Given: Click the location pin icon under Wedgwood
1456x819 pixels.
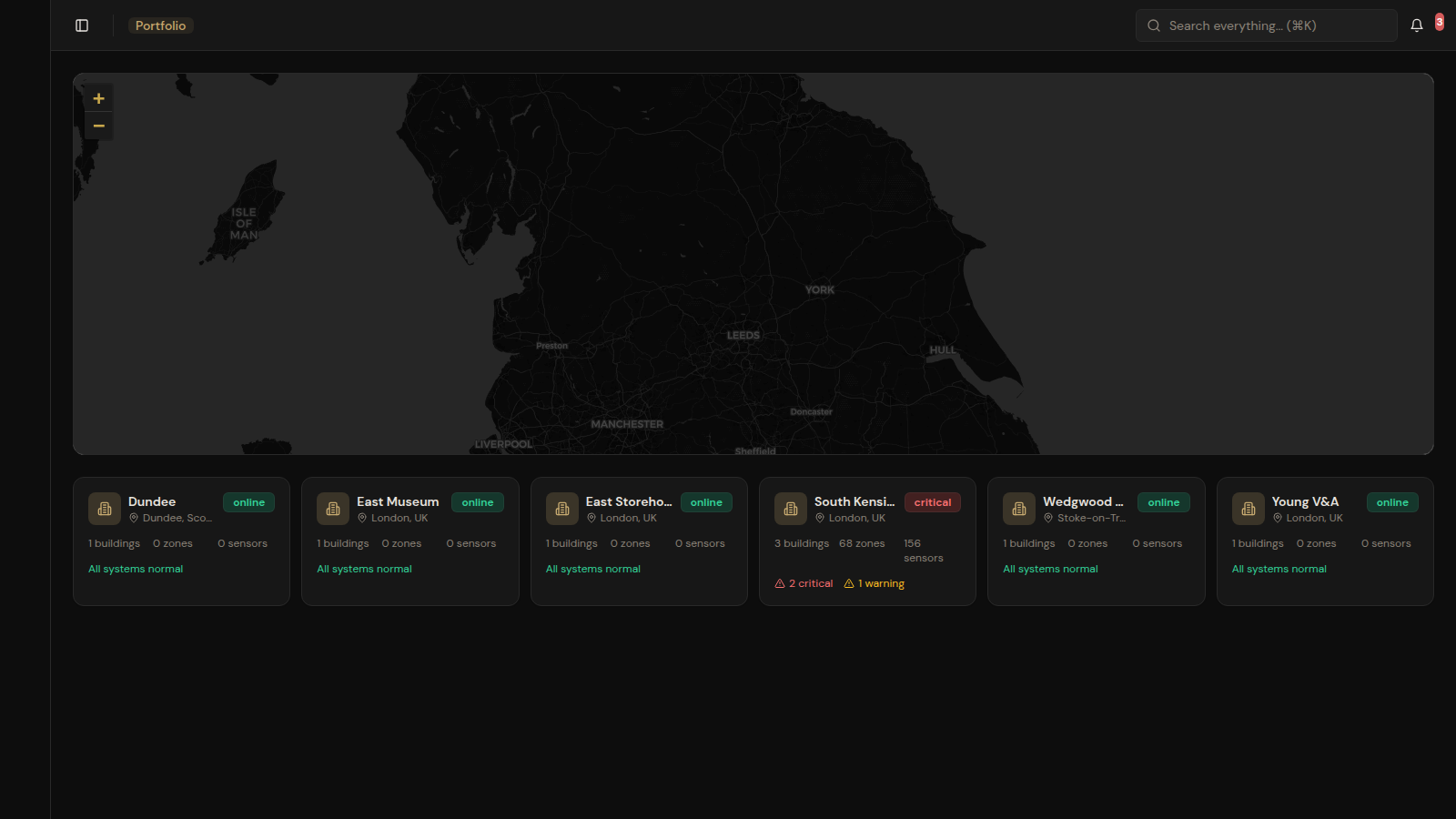Looking at the screenshot, I should coord(1049,518).
